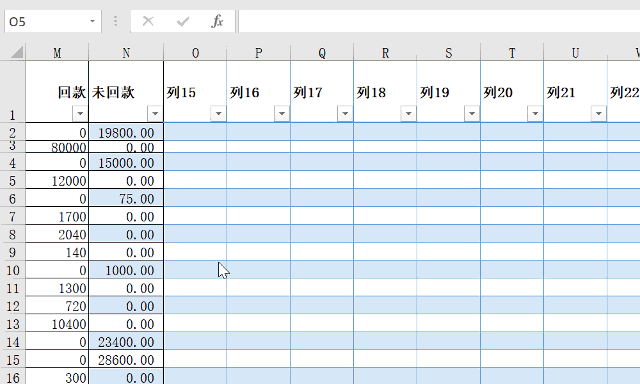Select row 5 header
The height and width of the screenshot is (384, 640).
[x=13, y=180]
